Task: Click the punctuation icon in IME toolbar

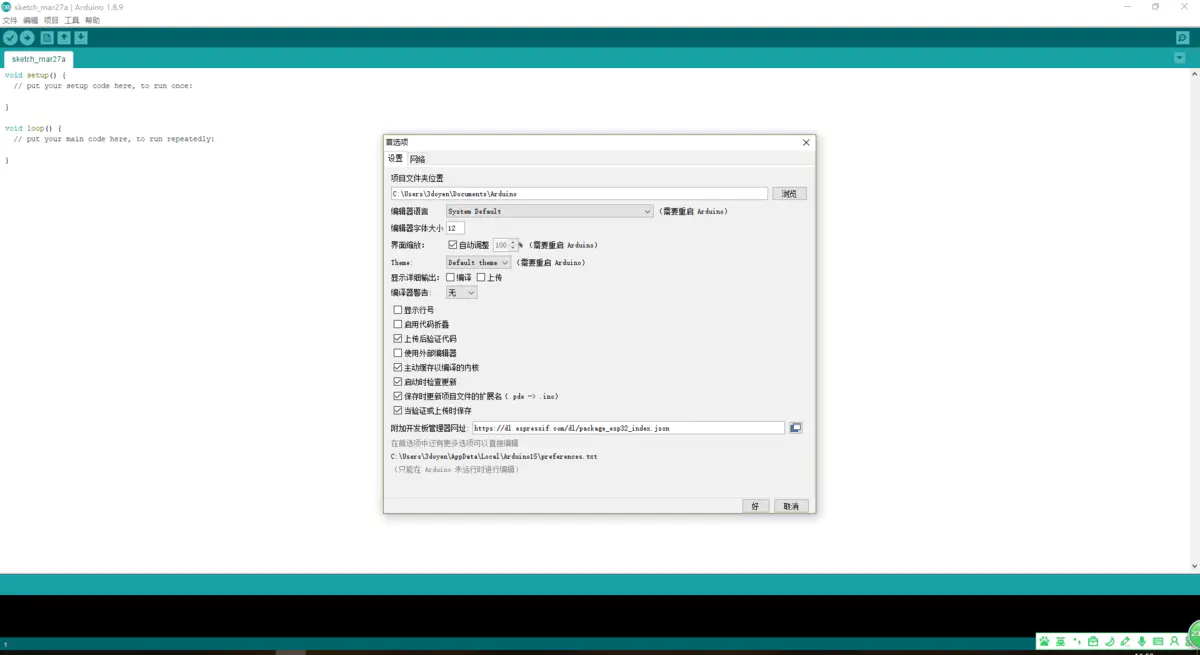Action: tap(1077, 641)
